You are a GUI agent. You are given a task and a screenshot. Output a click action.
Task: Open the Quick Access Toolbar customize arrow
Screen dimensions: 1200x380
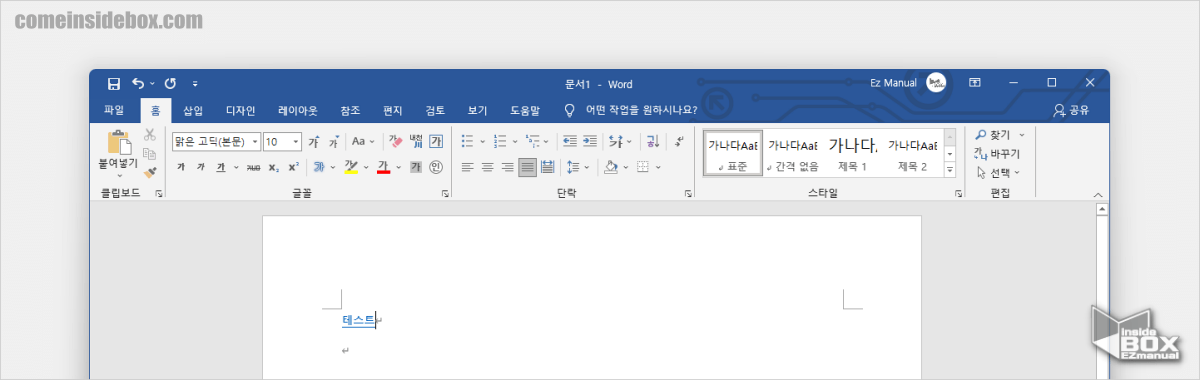point(195,84)
